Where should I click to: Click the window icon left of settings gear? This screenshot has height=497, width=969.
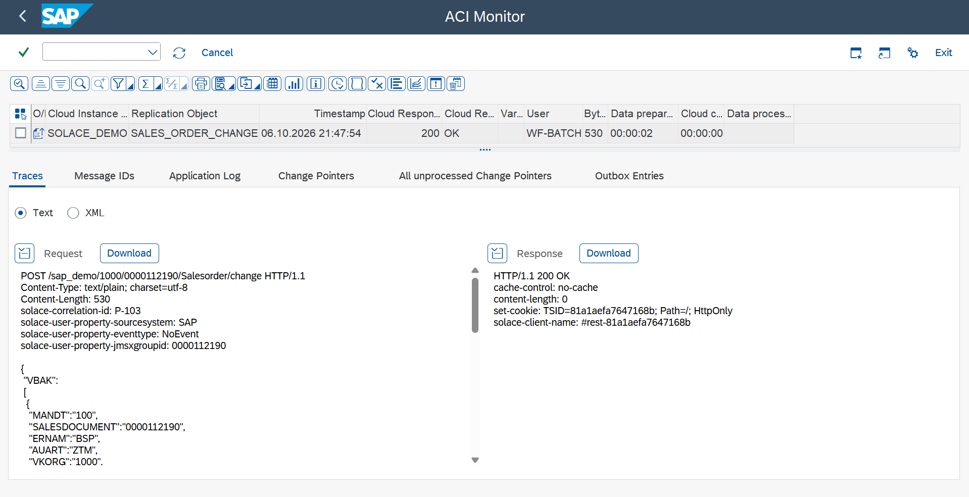click(884, 53)
